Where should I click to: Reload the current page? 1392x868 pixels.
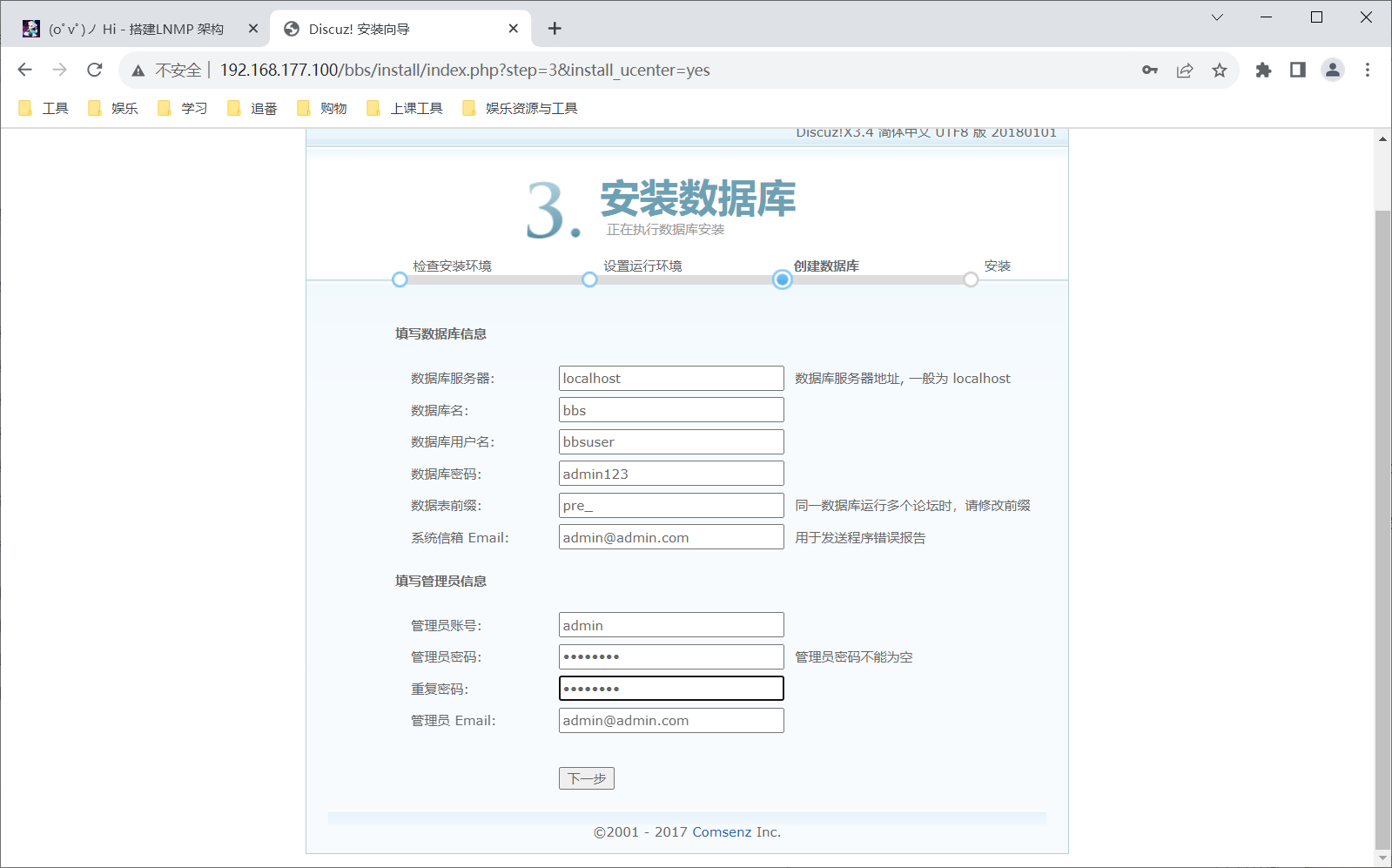[x=95, y=70]
